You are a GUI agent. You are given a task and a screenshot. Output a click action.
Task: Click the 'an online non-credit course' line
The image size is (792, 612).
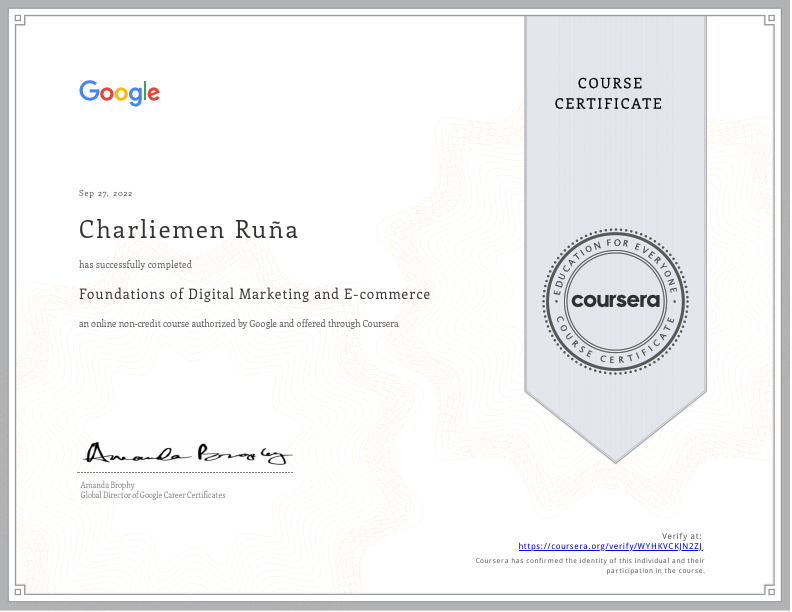238,324
